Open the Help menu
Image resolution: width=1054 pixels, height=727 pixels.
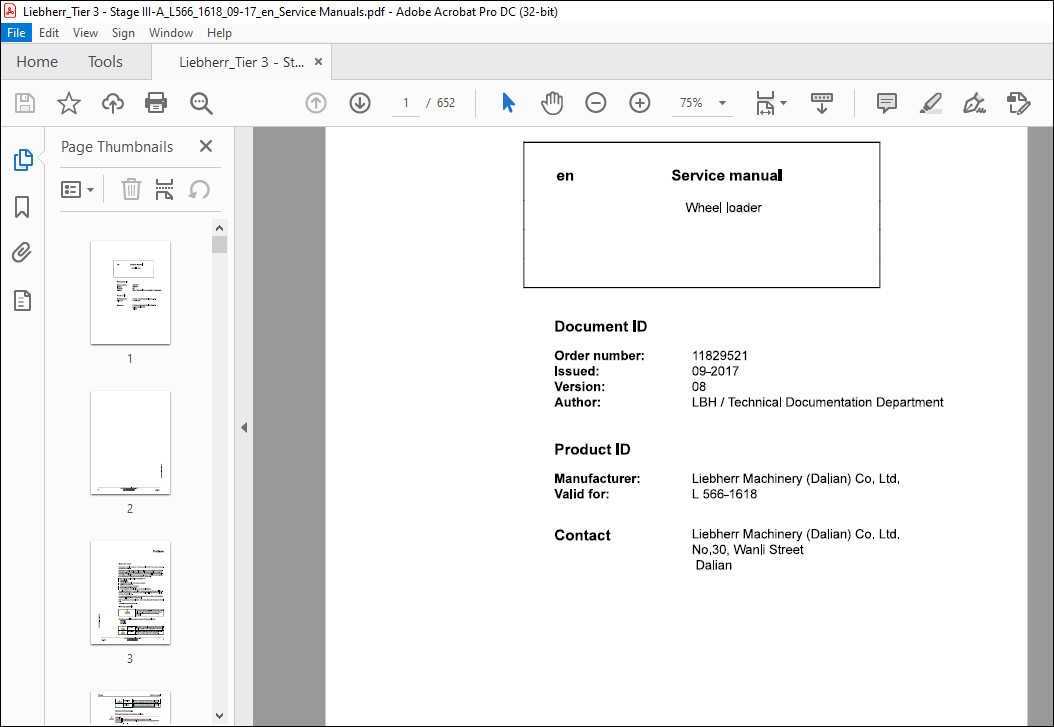tap(219, 32)
